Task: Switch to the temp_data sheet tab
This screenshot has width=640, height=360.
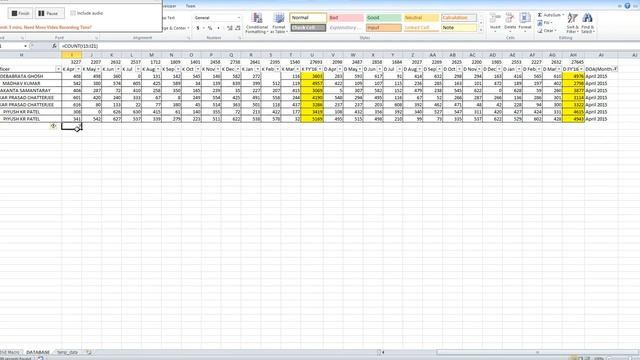Action: pyautogui.click(x=67, y=352)
